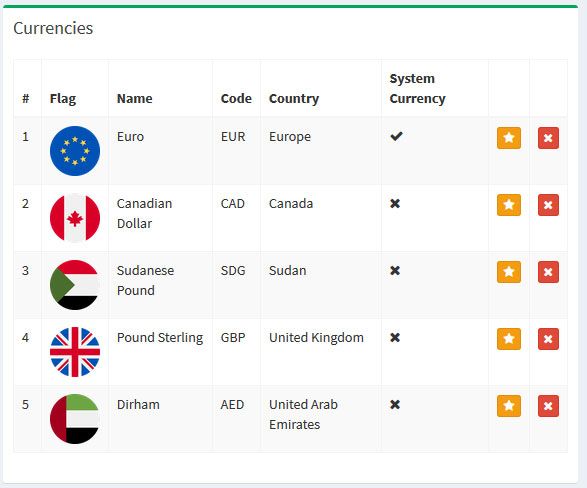Click the Country column header

[x=294, y=99]
